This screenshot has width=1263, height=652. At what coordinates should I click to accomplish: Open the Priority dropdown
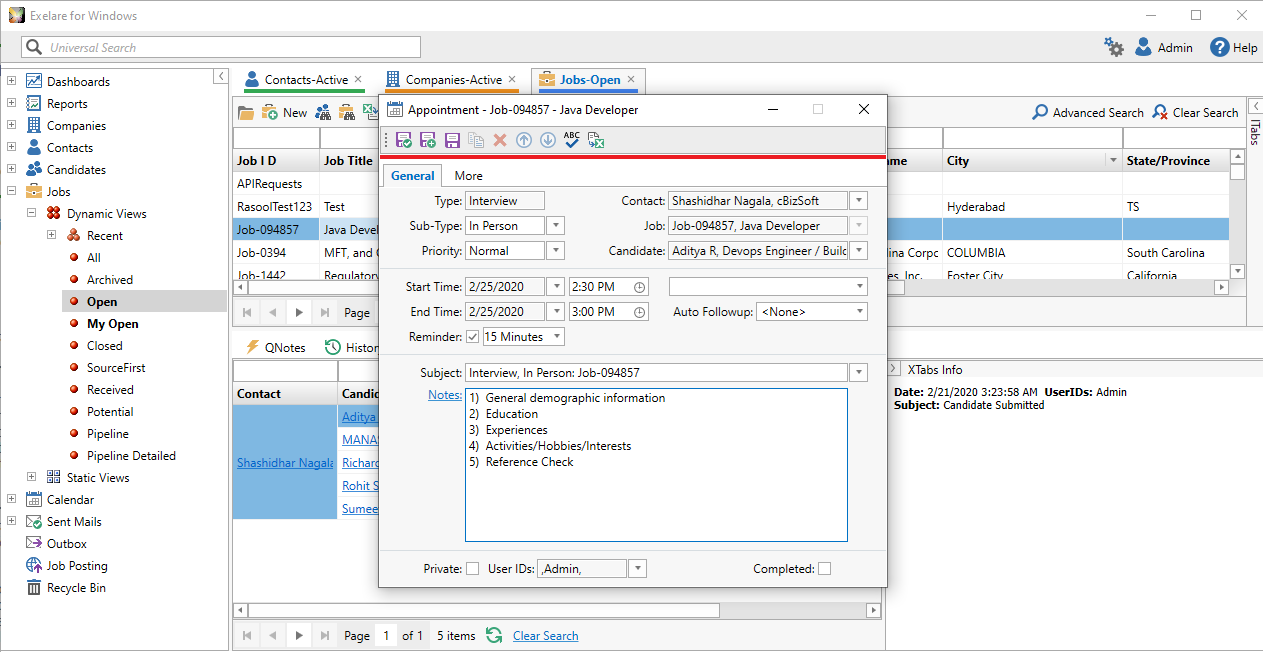[556, 251]
